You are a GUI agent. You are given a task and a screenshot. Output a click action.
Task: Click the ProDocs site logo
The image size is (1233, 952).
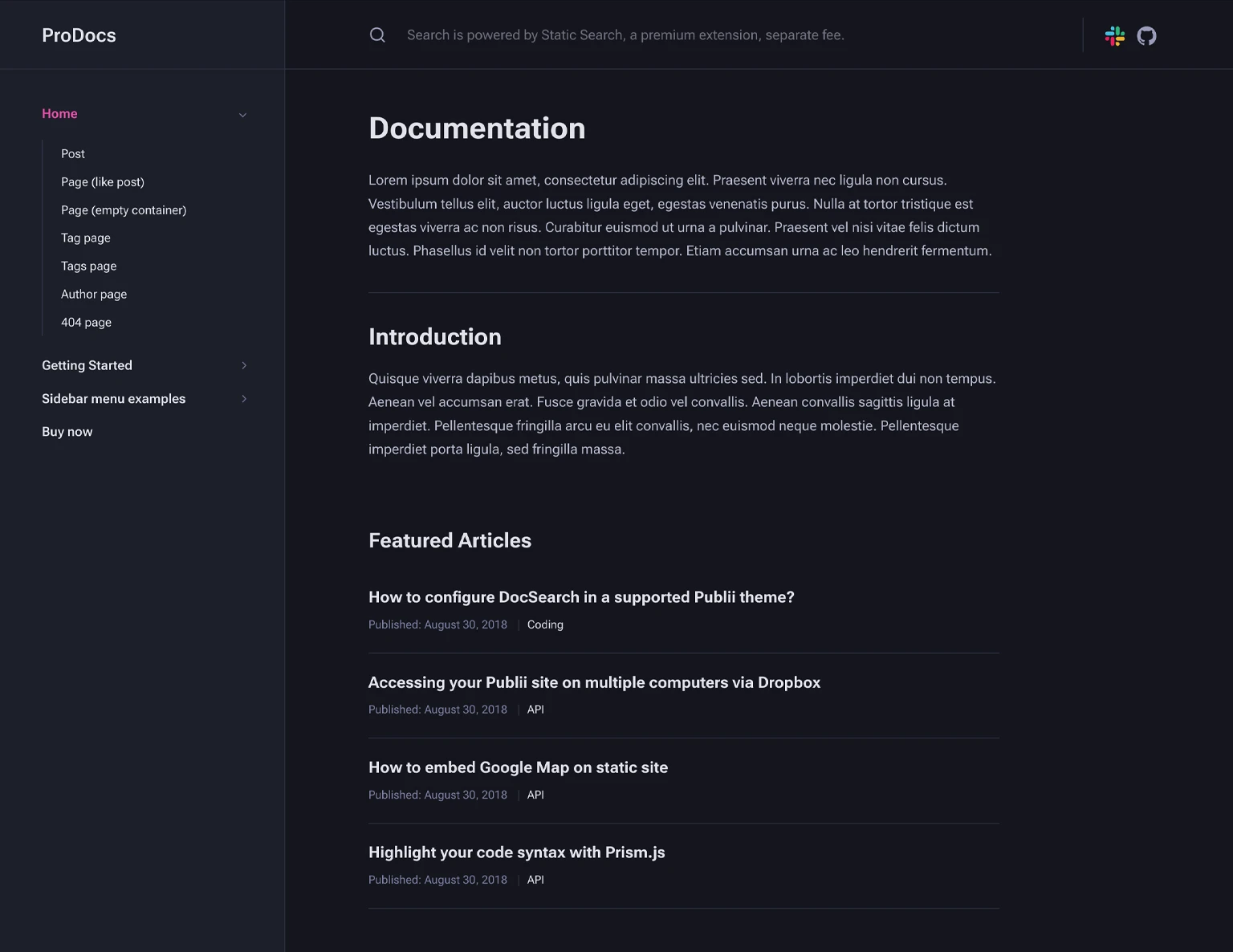point(79,35)
